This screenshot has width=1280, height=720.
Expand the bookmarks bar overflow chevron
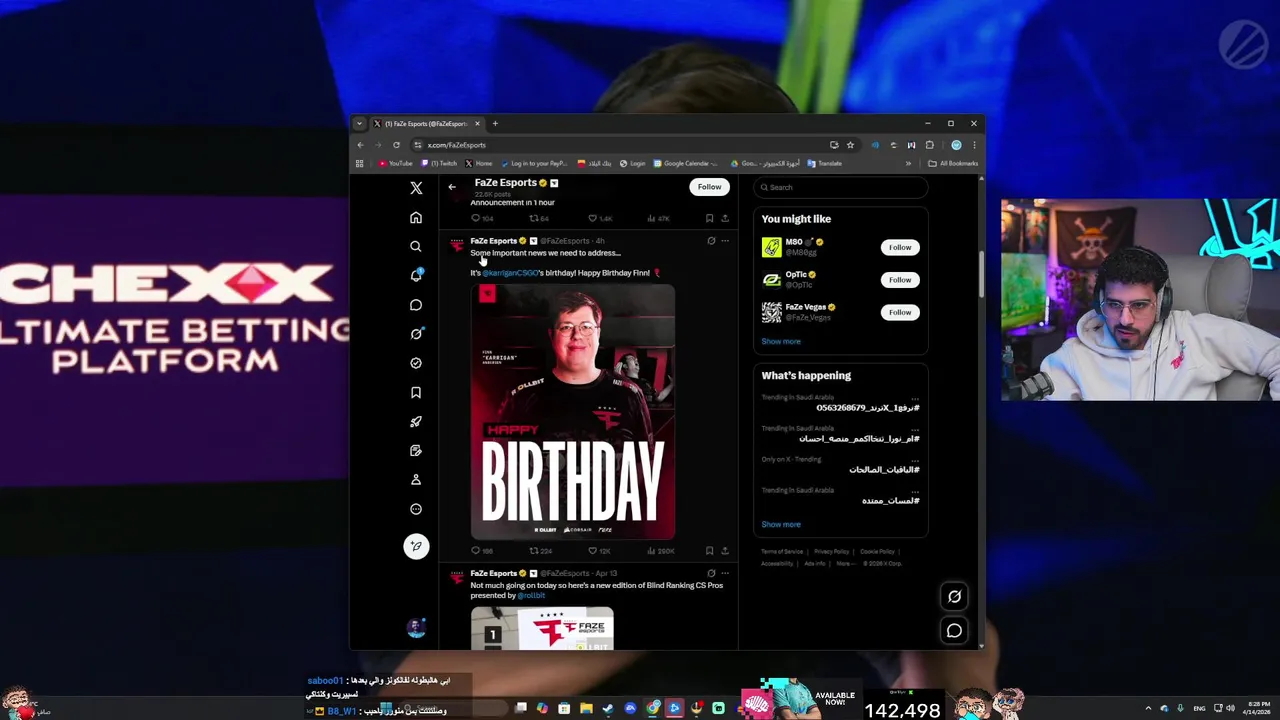(x=908, y=163)
